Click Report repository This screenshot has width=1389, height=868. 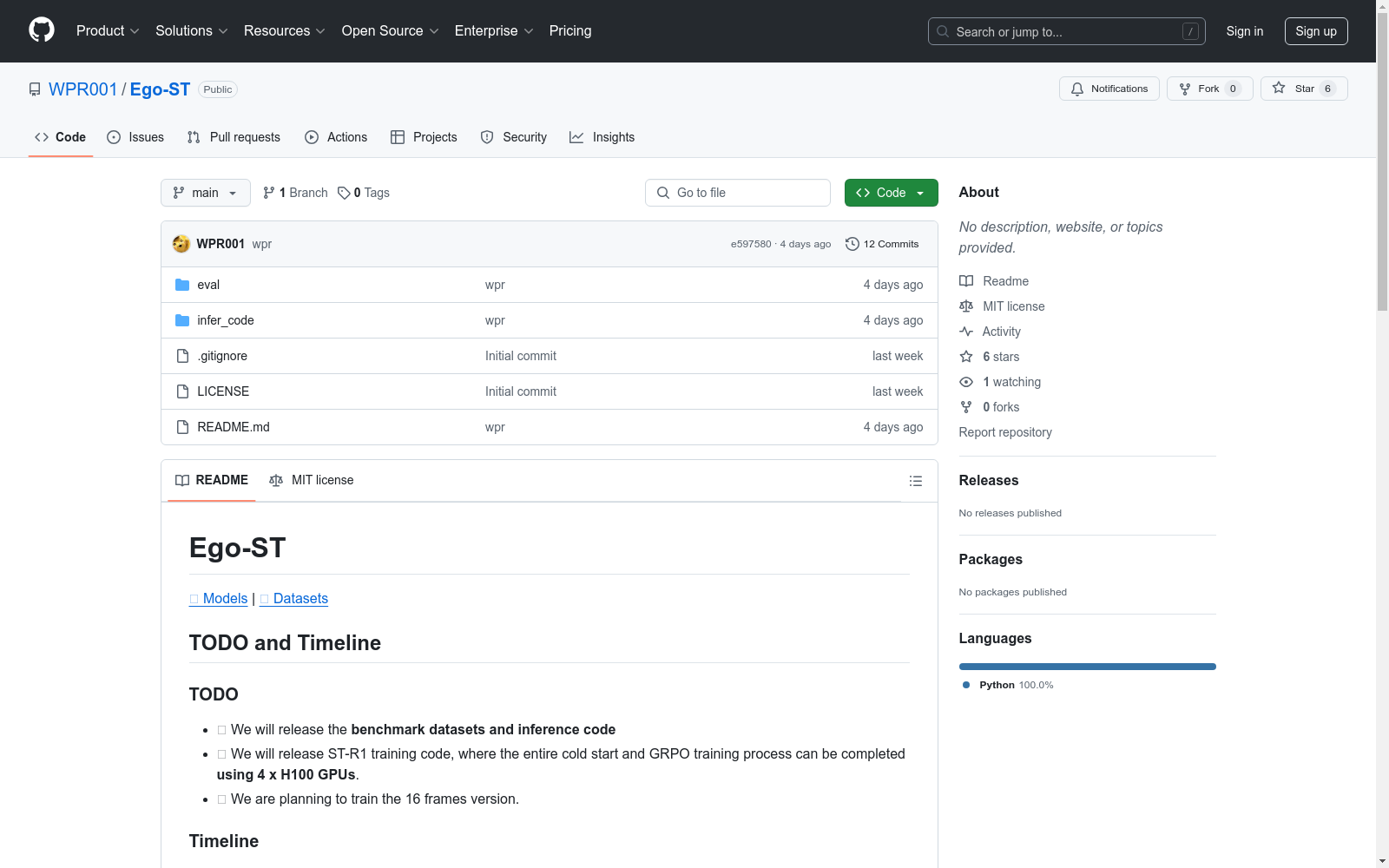[1005, 432]
